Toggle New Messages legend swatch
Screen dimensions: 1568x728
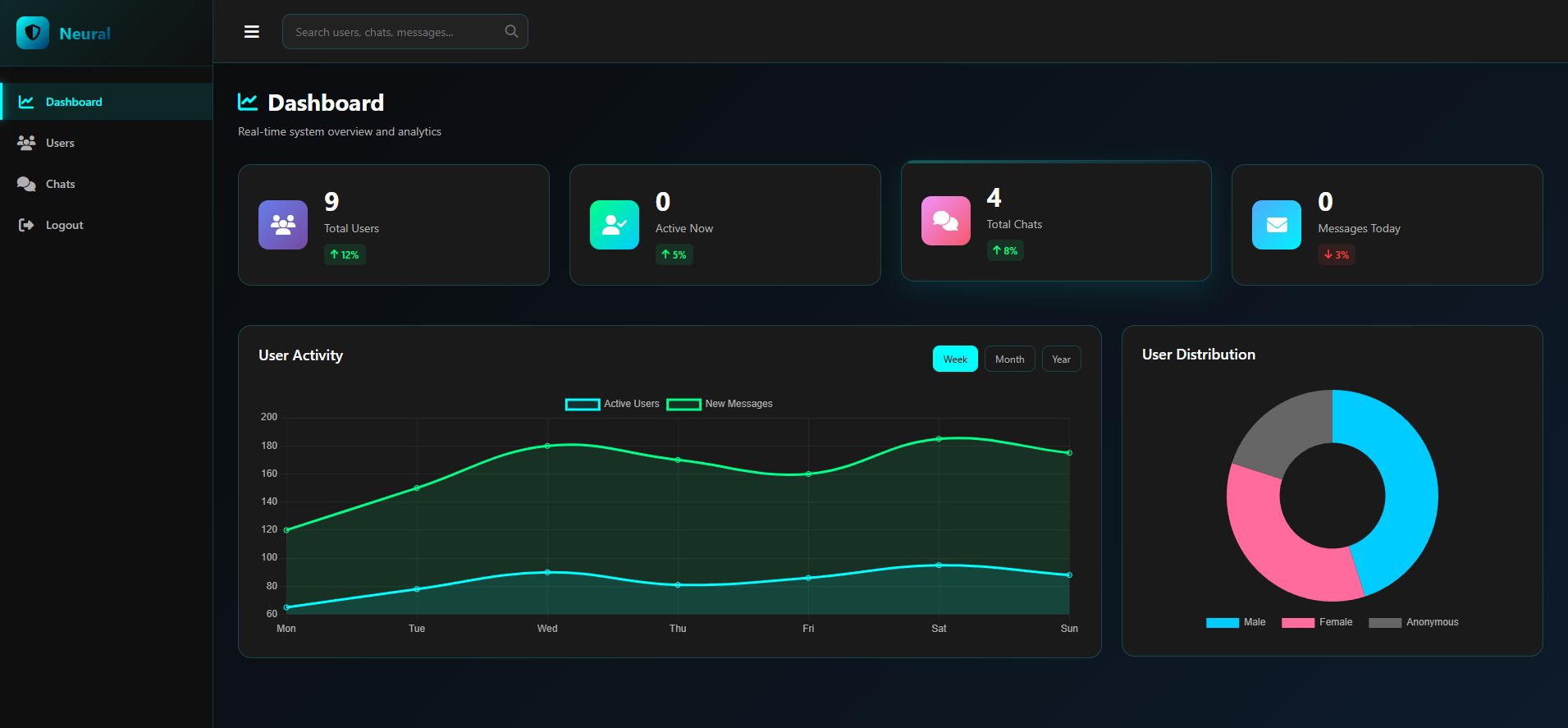coord(683,404)
